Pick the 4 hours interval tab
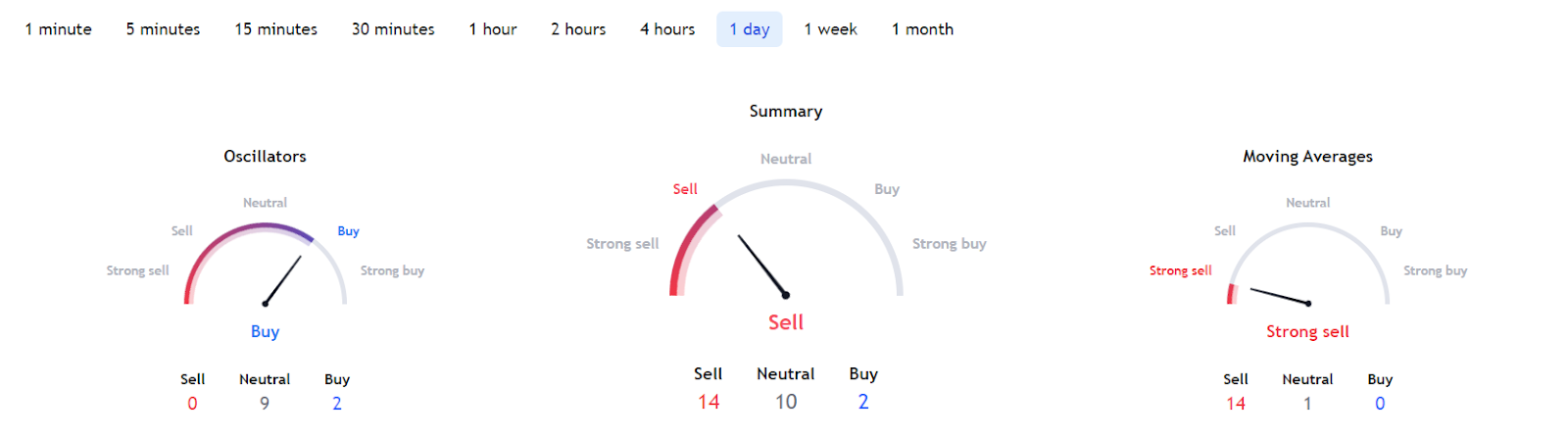The image size is (1568, 438). click(667, 29)
